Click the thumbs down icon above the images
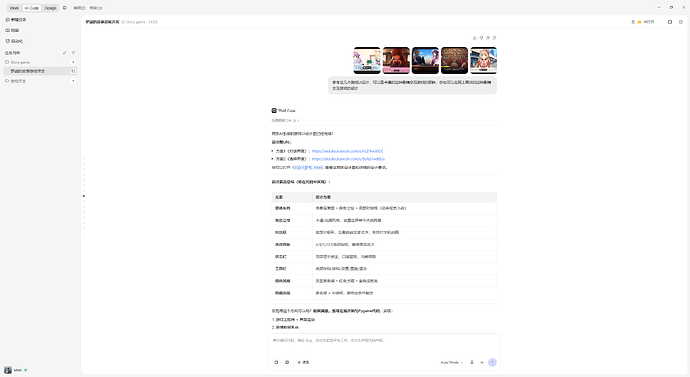The image size is (690, 377). (481, 38)
